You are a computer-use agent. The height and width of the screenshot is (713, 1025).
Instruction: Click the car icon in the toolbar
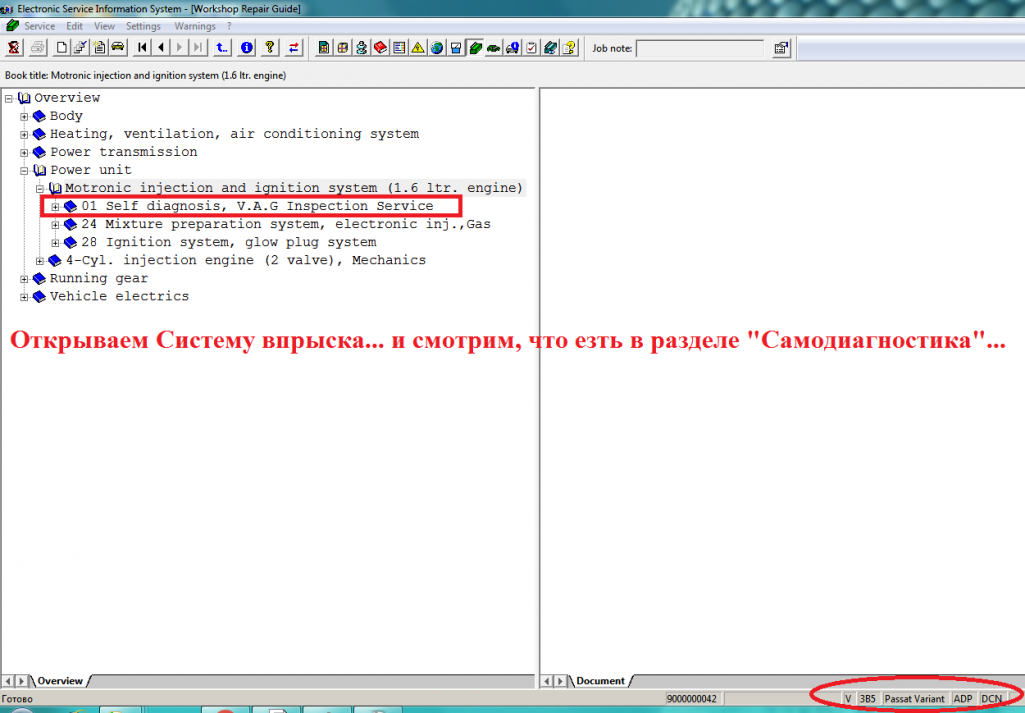pyautogui.click(x=118, y=47)
